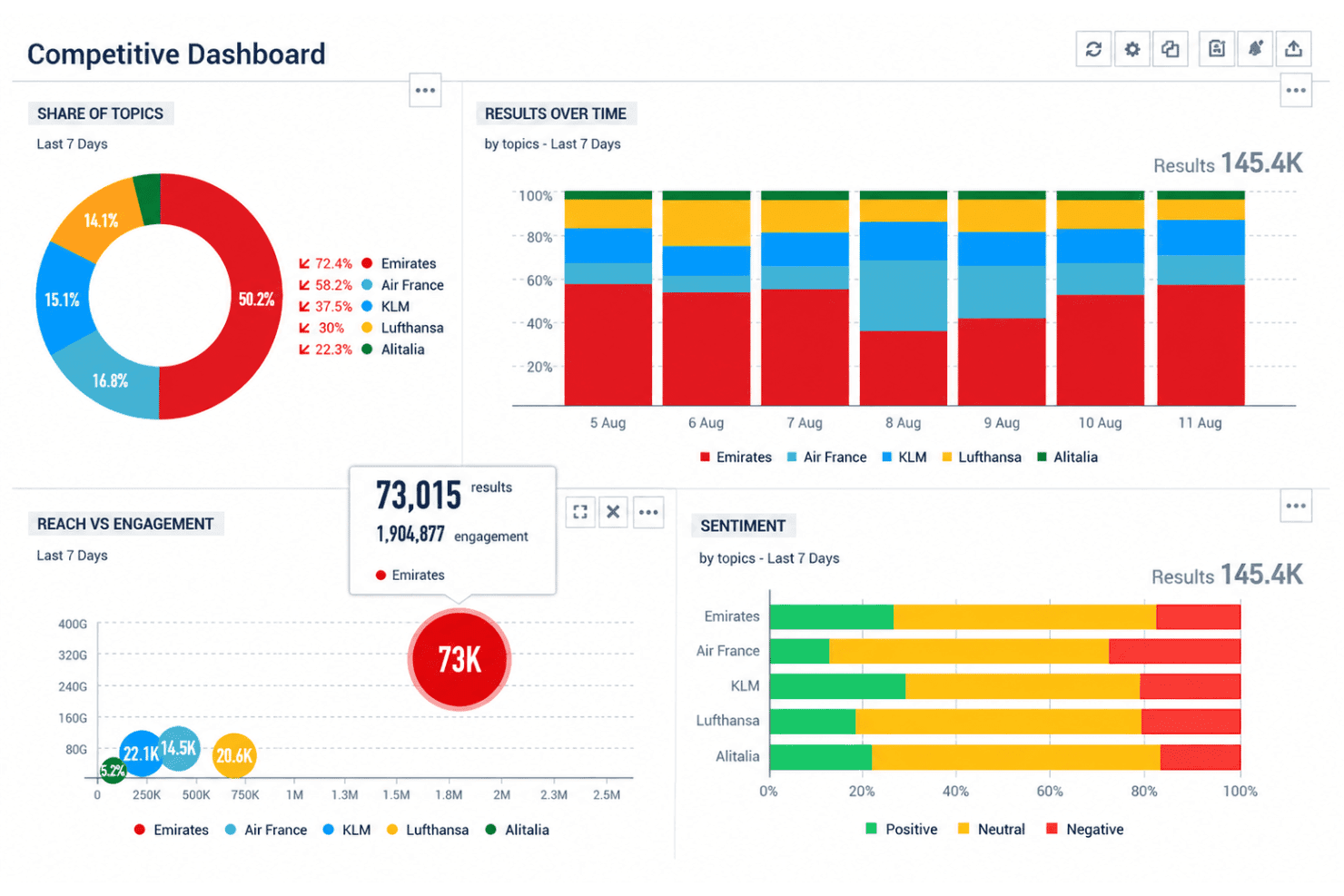Image resolution: width=1344 pixels, height=896 pixels.
Task: Toggle Lufthansa in Results Over Time legend
Action: (x=982, y=458)
